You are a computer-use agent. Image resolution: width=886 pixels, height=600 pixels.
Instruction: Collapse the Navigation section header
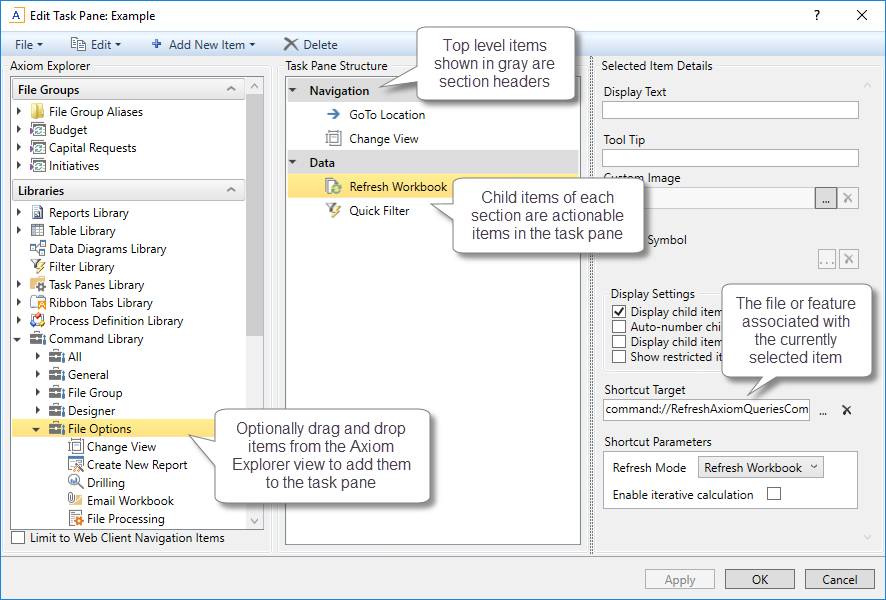[x=294, y=91]
